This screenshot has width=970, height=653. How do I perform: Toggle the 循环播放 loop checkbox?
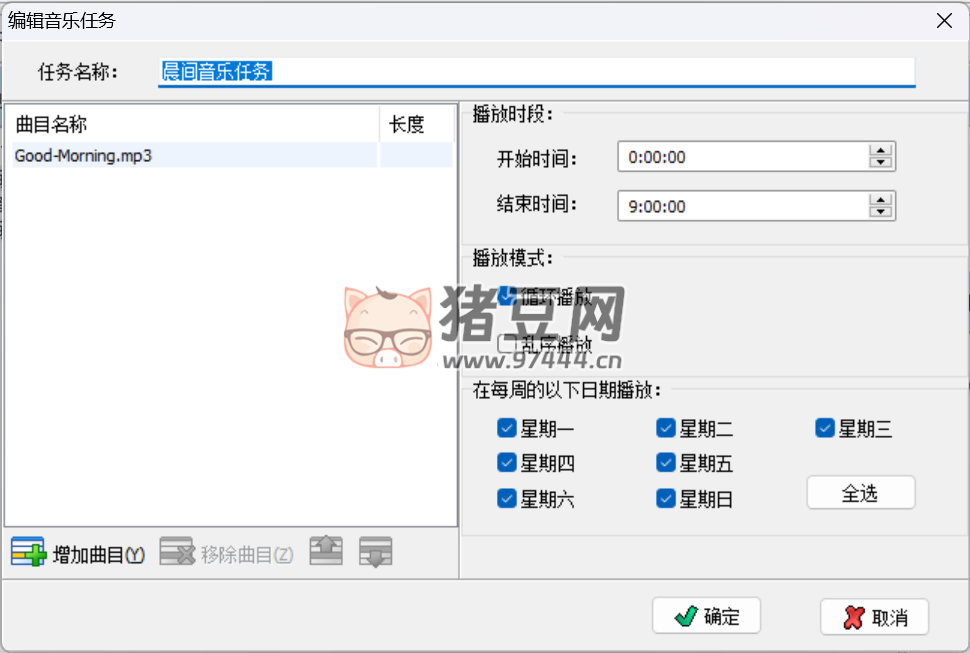pyautogui.click(x=506, y=296)
